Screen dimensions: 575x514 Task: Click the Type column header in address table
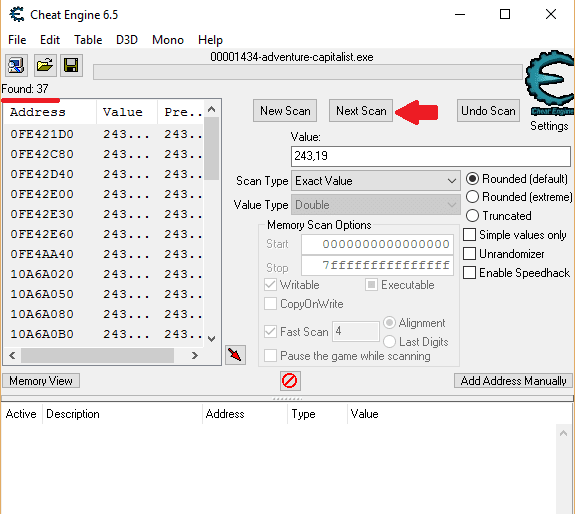317,414
